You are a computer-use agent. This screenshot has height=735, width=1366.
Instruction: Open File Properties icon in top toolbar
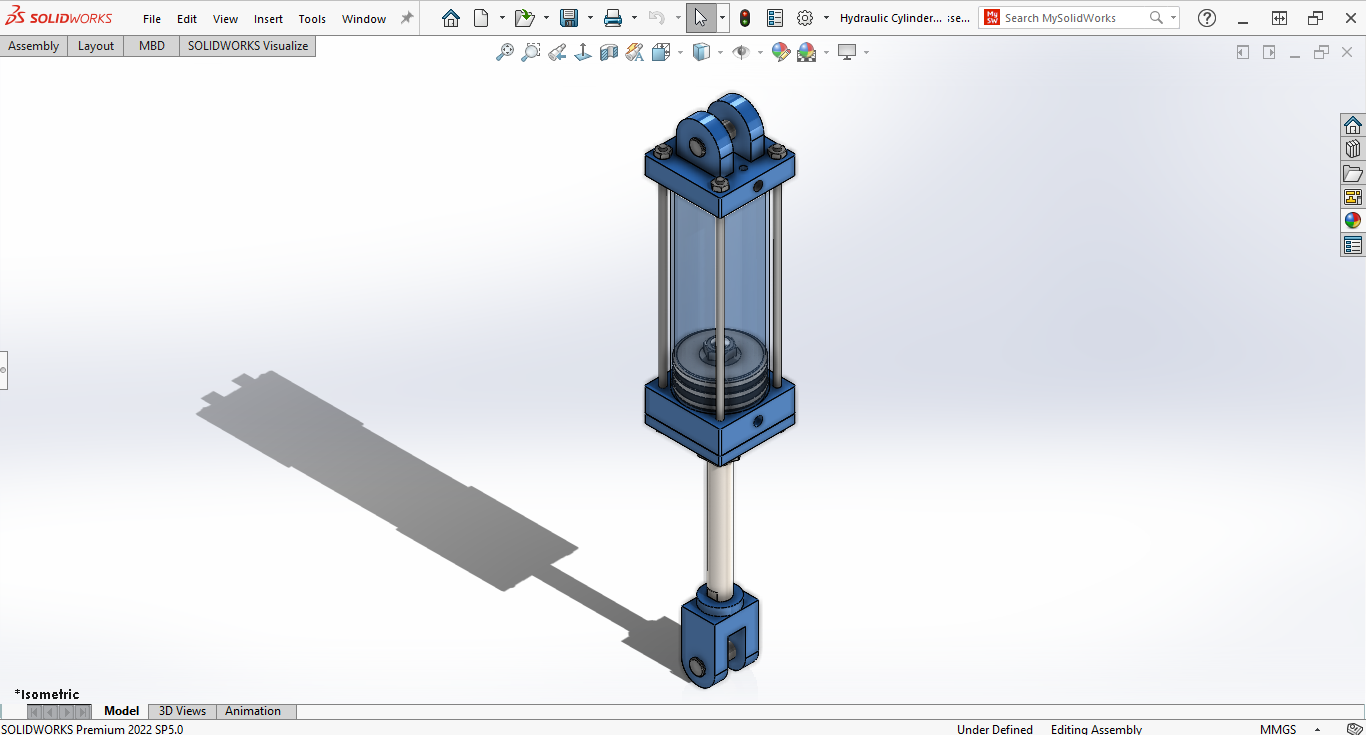click(x=775, y=18)
